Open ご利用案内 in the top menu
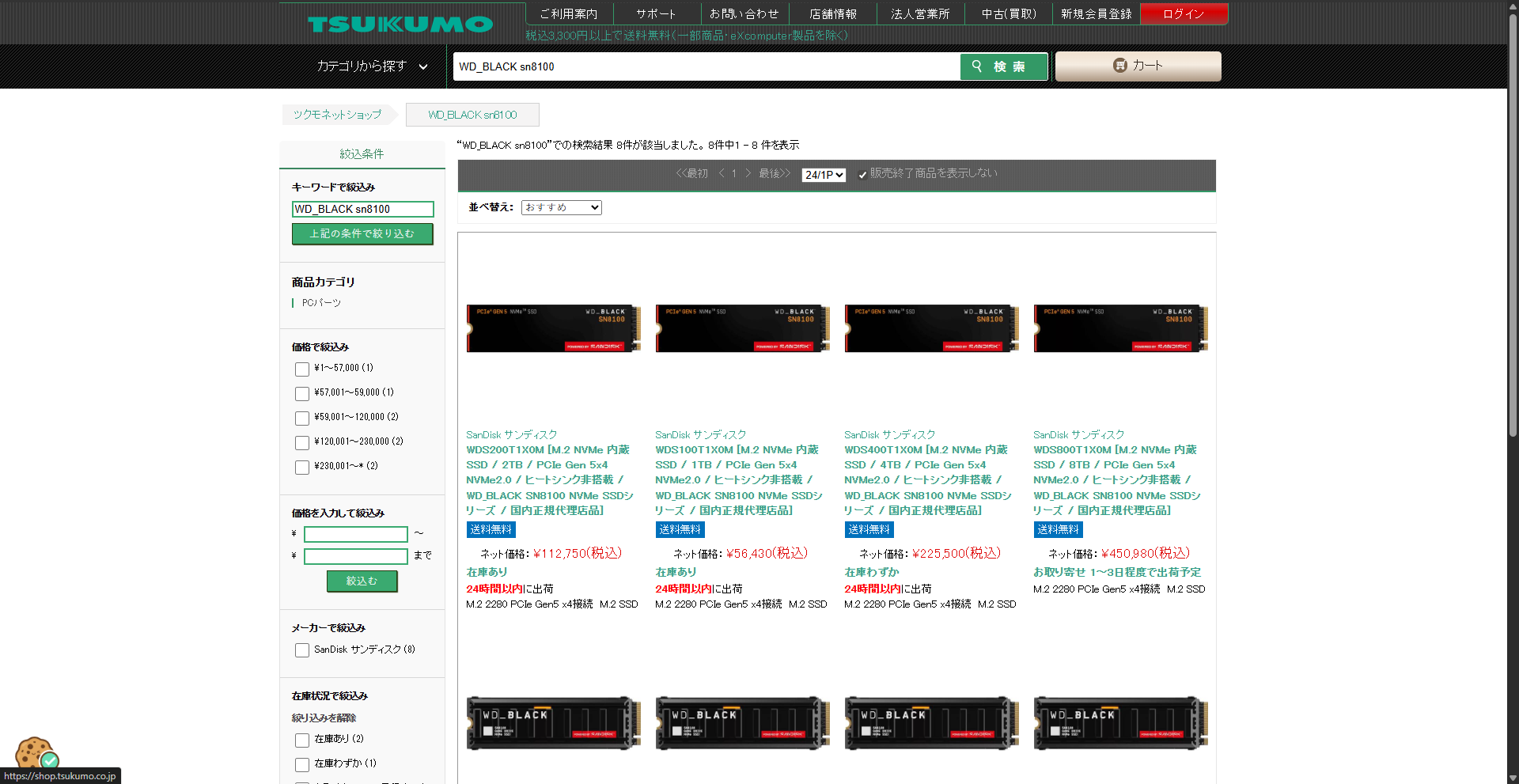Image resolution: width=1519 pixels, height=784 pixels. coord(569,14)
